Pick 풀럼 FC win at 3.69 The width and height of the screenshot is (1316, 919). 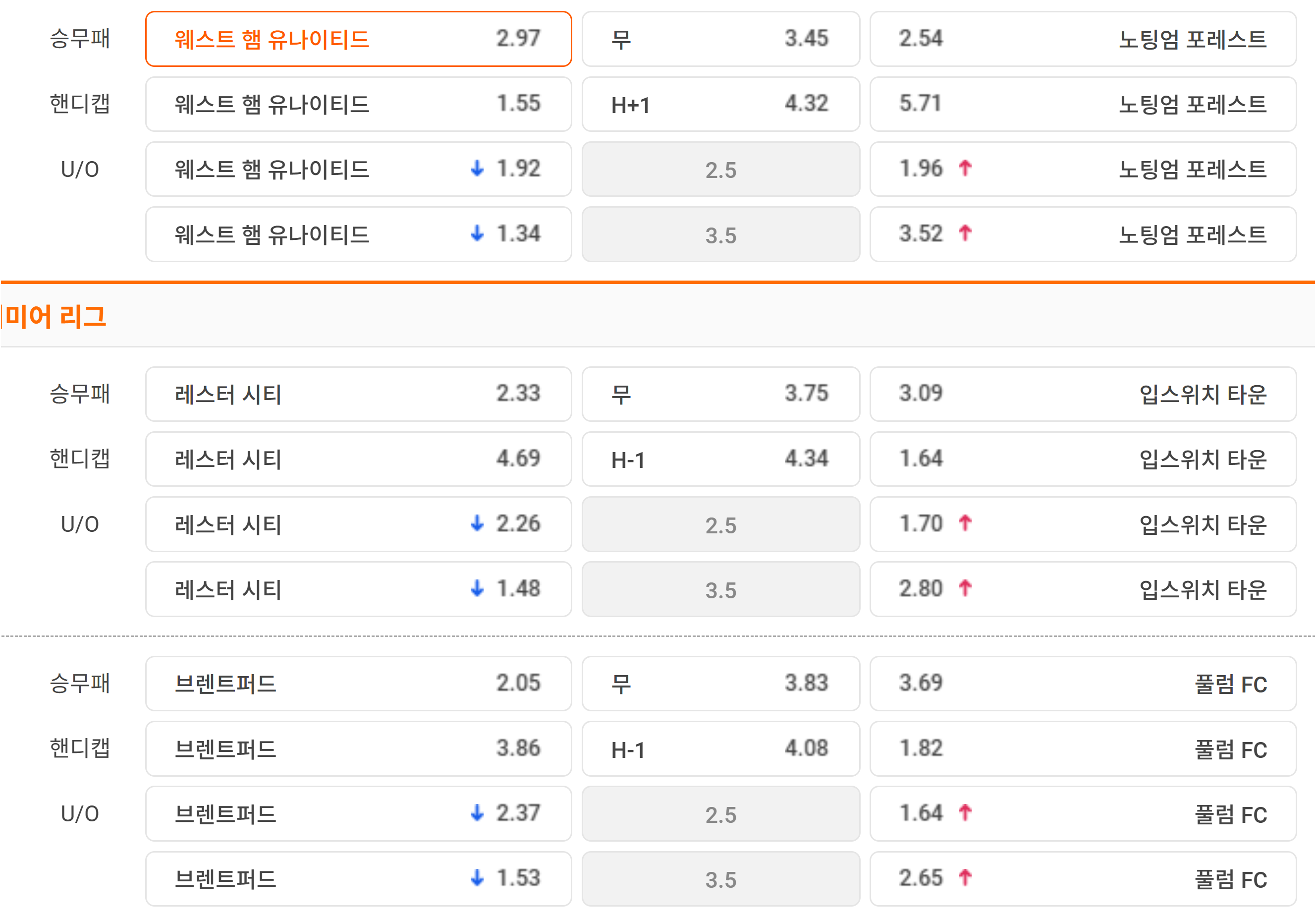(x=1083, y=684)
